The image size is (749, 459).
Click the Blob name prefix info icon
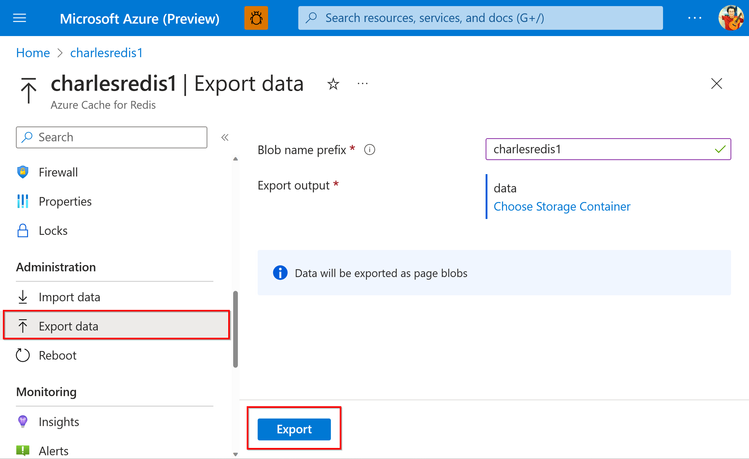point(370,150)
